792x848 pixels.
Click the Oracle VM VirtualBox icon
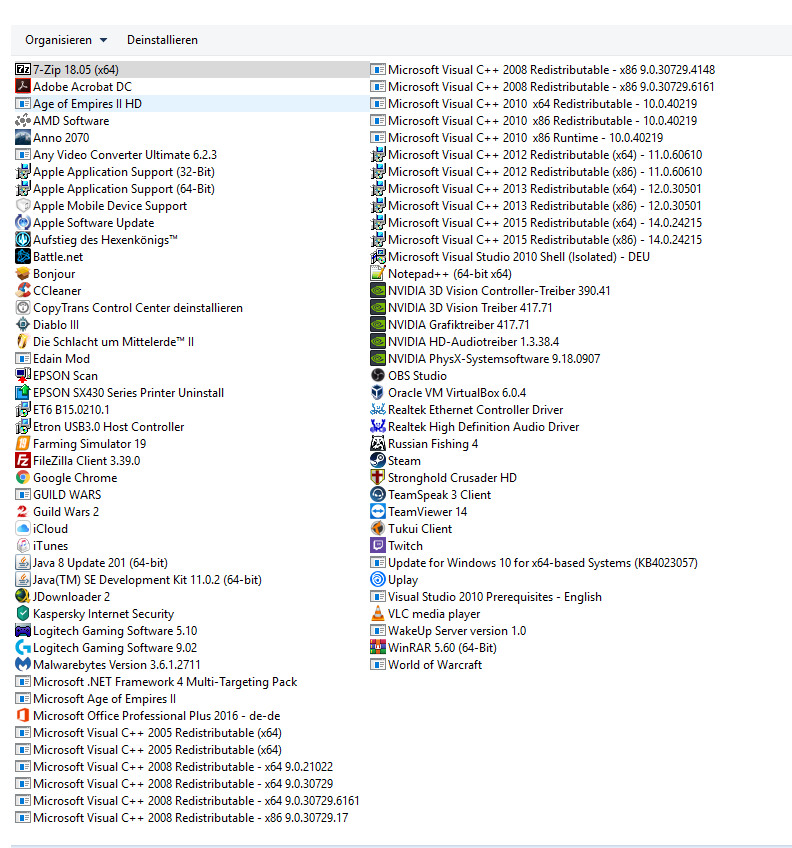[378, 393]
